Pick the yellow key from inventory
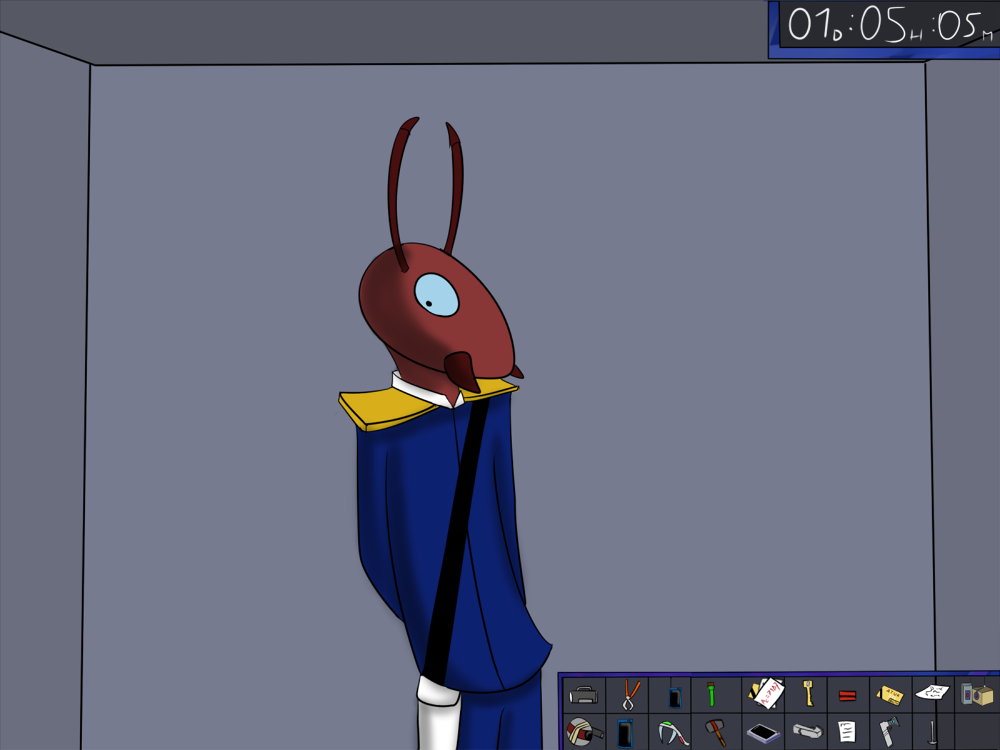 click(x=807, y=692)
